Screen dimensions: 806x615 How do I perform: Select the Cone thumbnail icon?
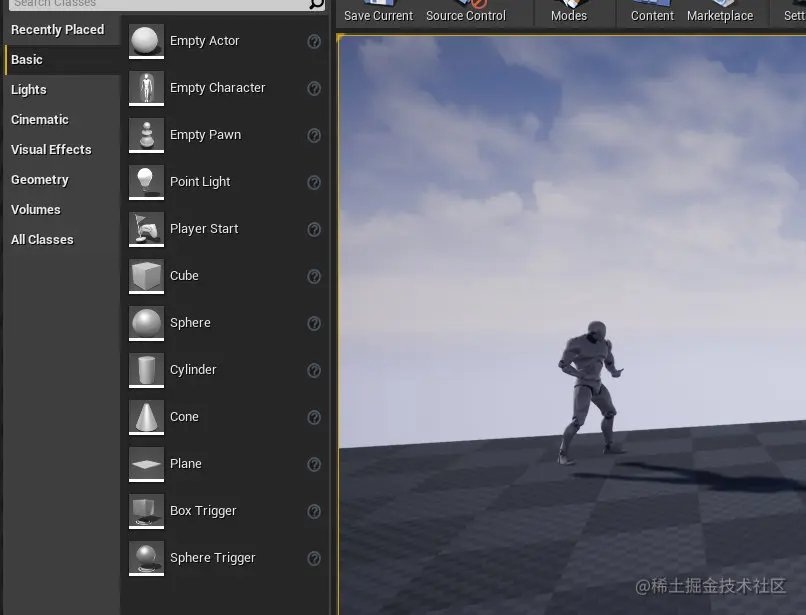[x=146, y=418]
